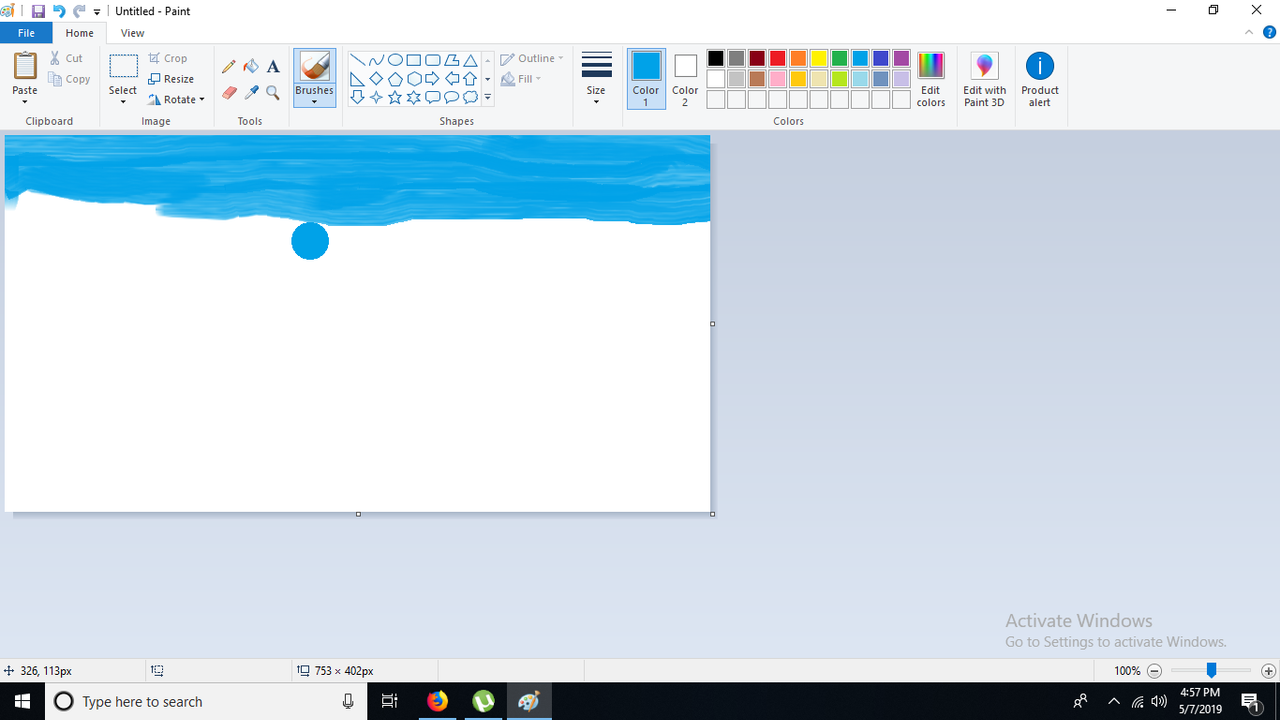Select the Eraser tool
This screenshot has width=1280, height=720.
(x=229, y=93)
